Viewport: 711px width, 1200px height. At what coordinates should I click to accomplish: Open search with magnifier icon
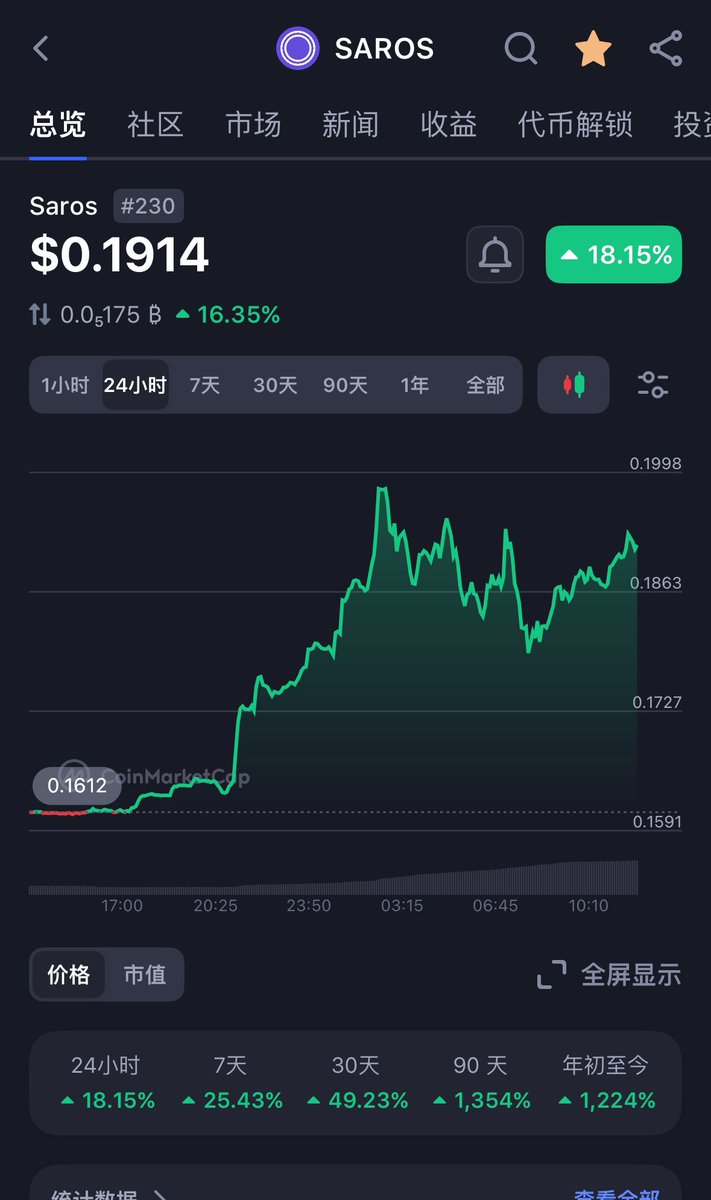[520, 48]
